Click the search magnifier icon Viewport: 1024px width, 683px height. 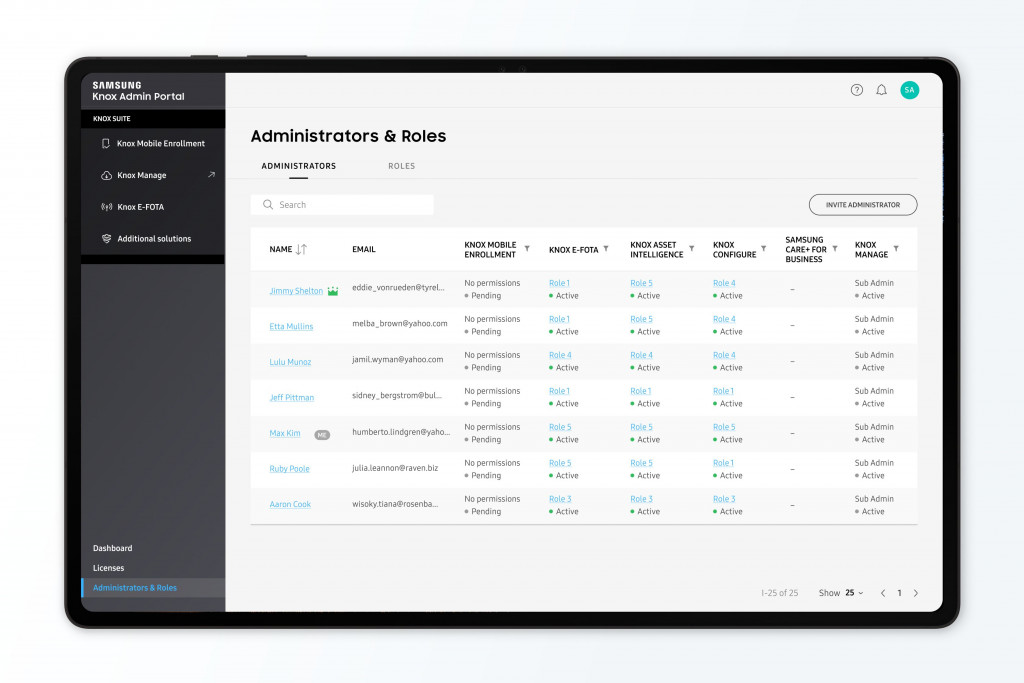coord(267,204)
